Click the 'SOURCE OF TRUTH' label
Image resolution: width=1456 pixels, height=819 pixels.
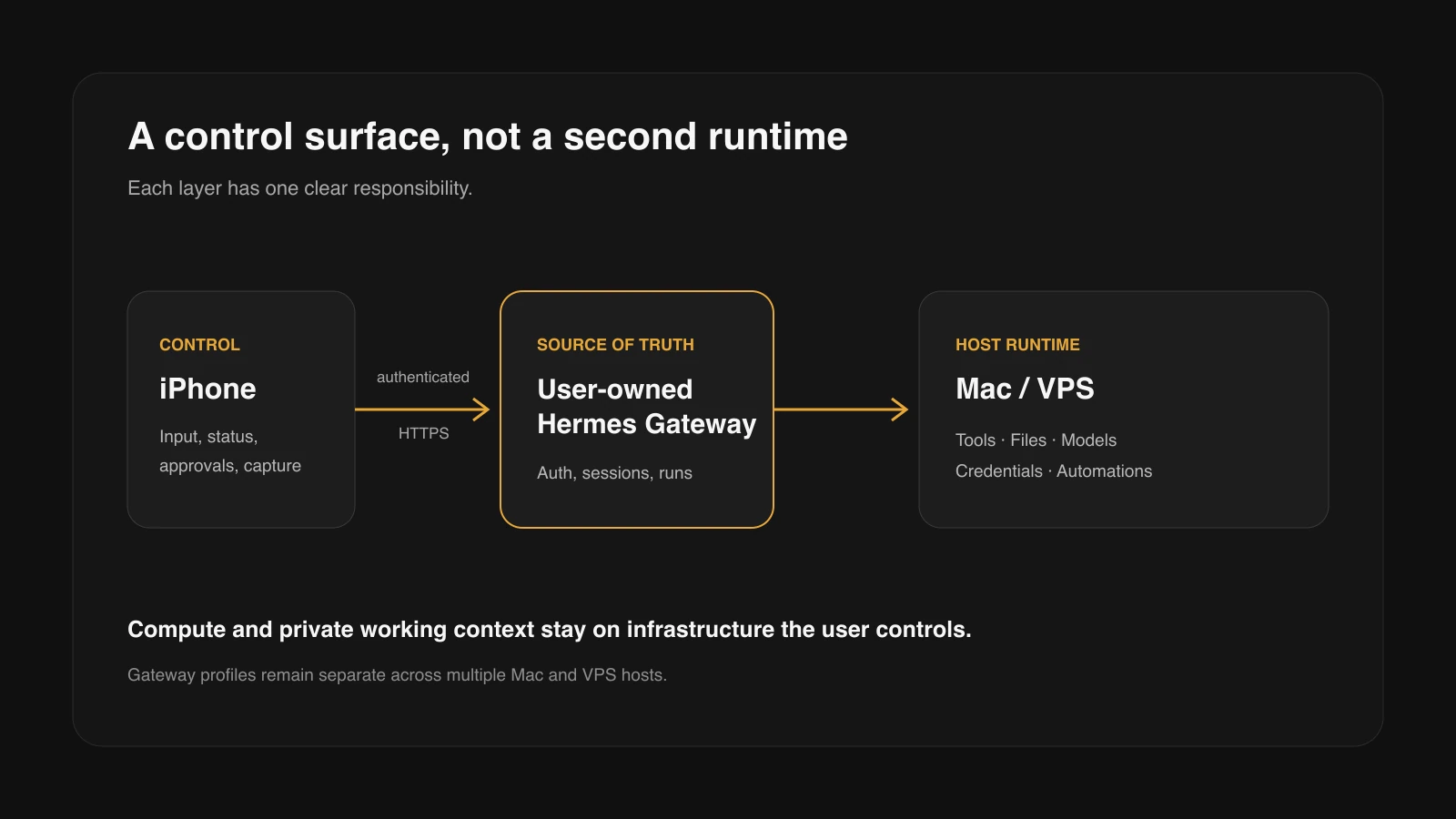pyautogui.click(x=615, y=345)
